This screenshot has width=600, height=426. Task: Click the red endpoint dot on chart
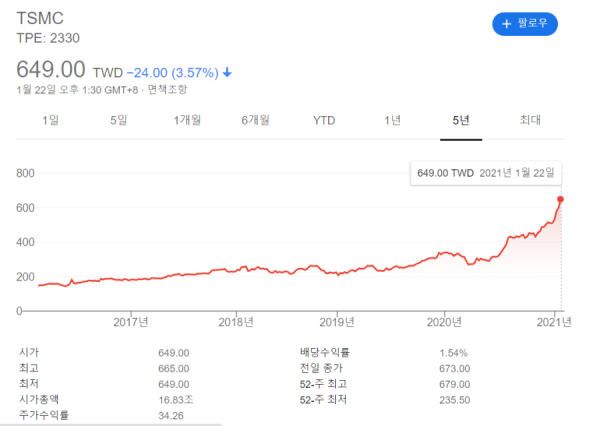point(560,199)
